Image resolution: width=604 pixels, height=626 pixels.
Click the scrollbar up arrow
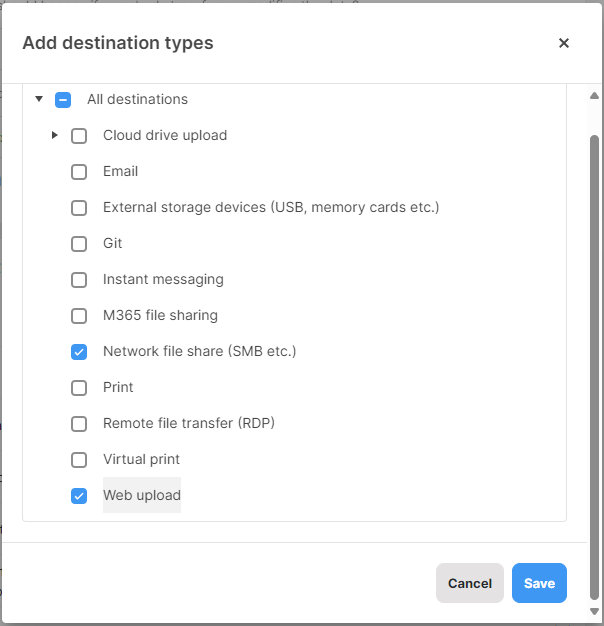coord(594,95)
